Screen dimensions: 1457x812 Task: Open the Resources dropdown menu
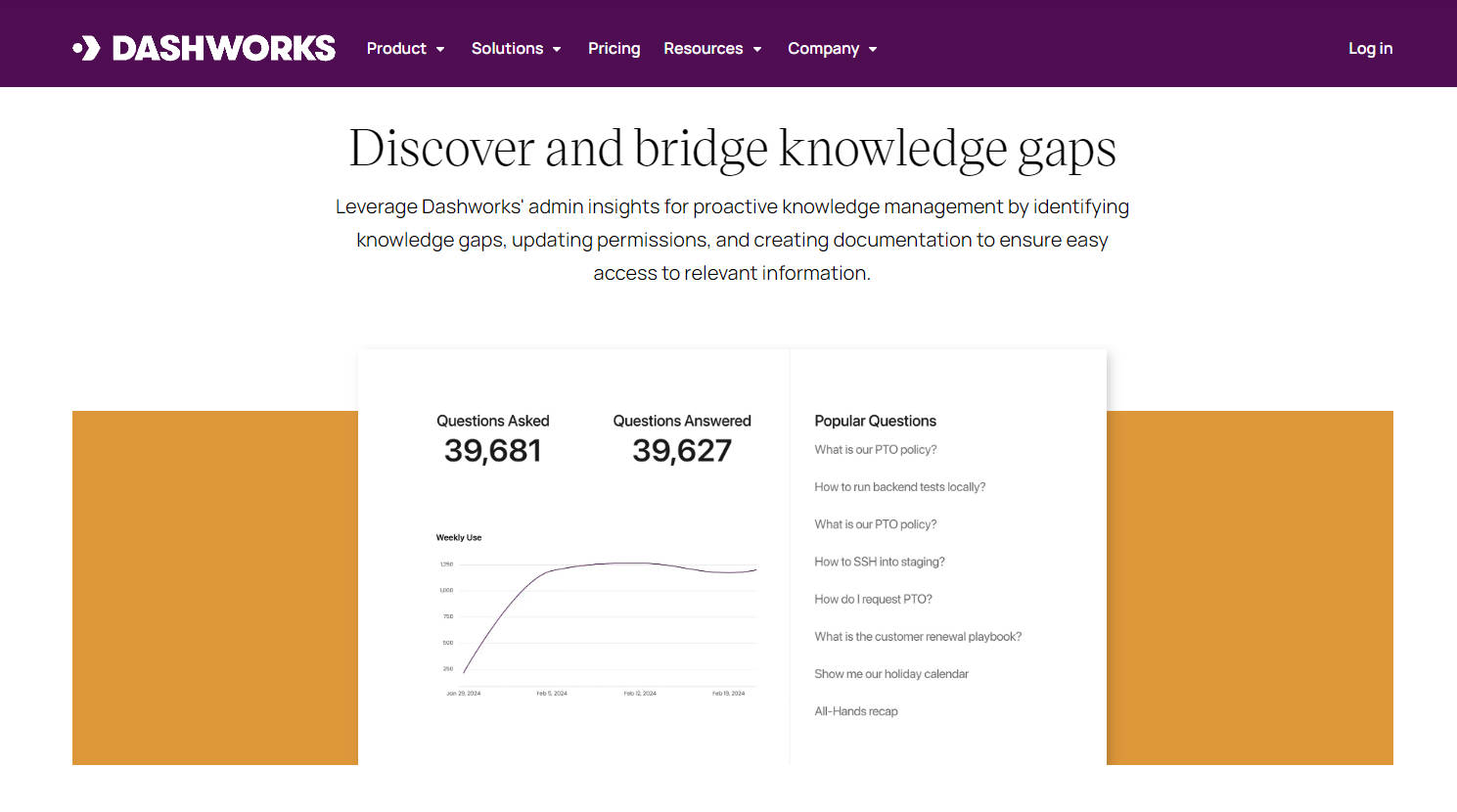point(712,48)
